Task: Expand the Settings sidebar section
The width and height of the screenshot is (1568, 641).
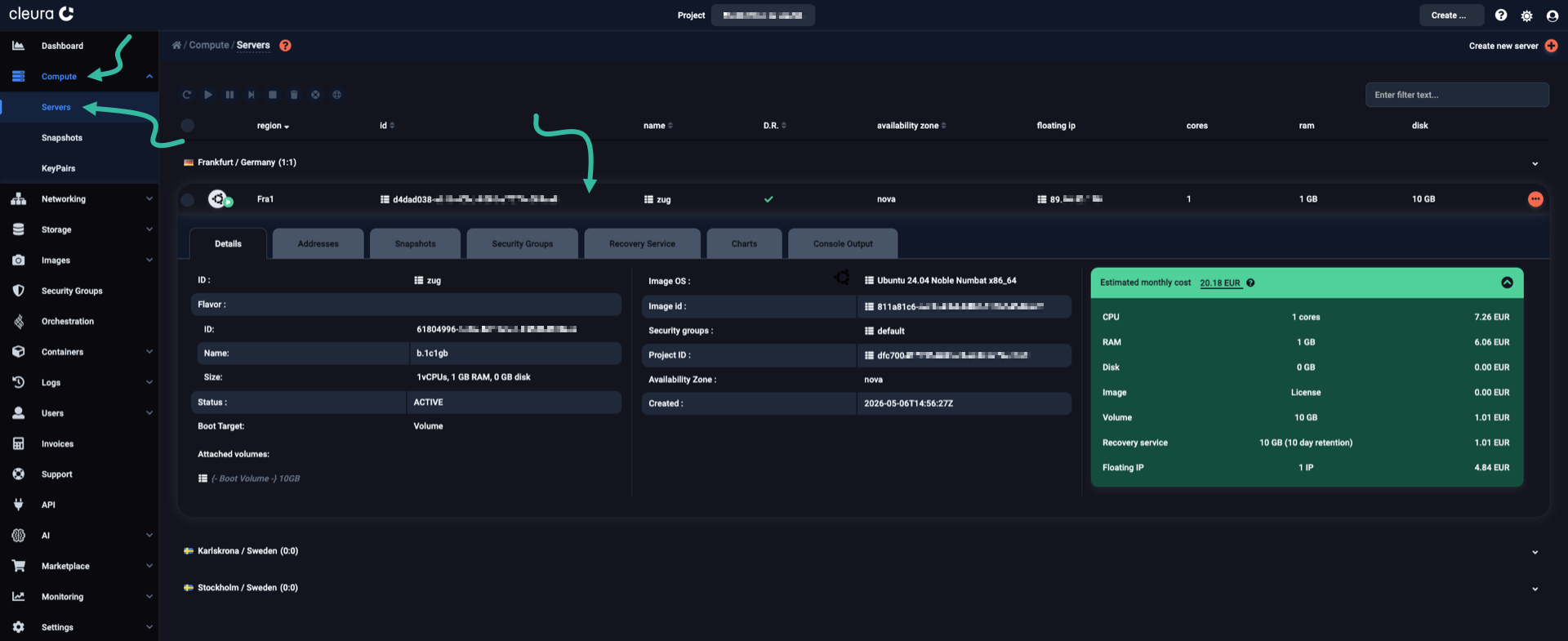Action: [79, 627]
